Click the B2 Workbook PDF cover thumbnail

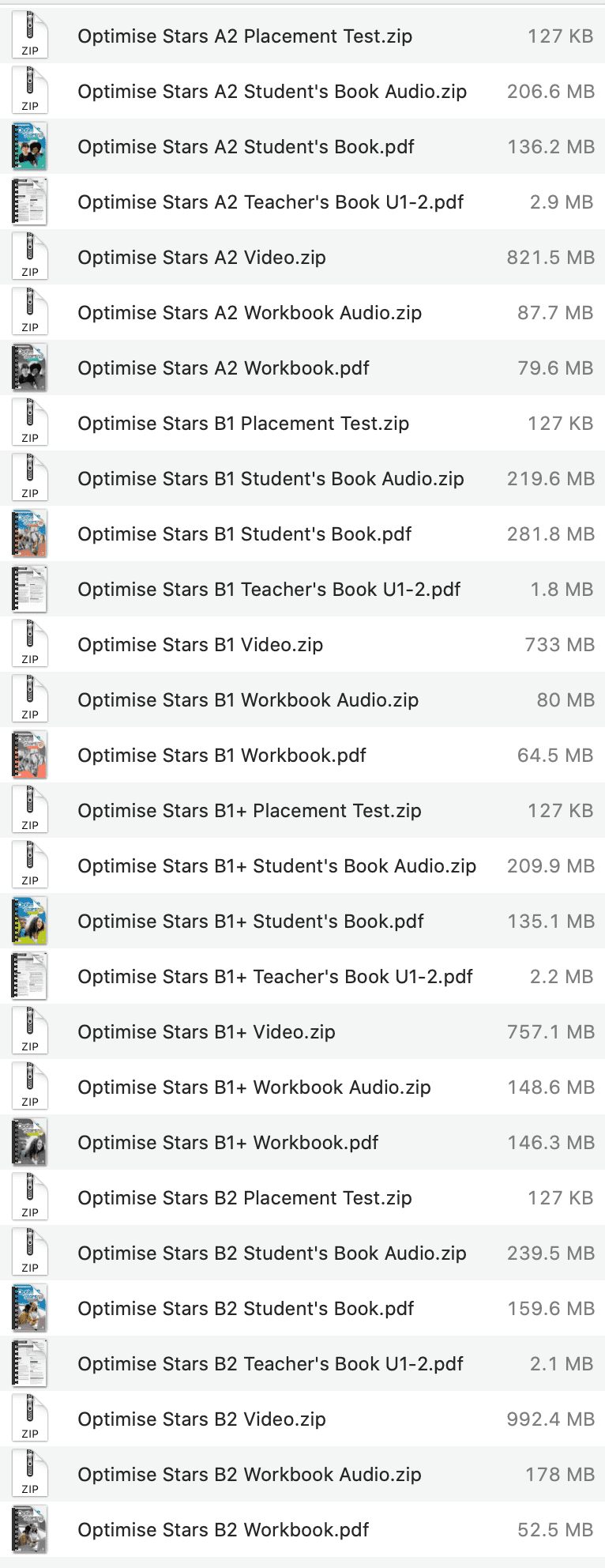30,1530
